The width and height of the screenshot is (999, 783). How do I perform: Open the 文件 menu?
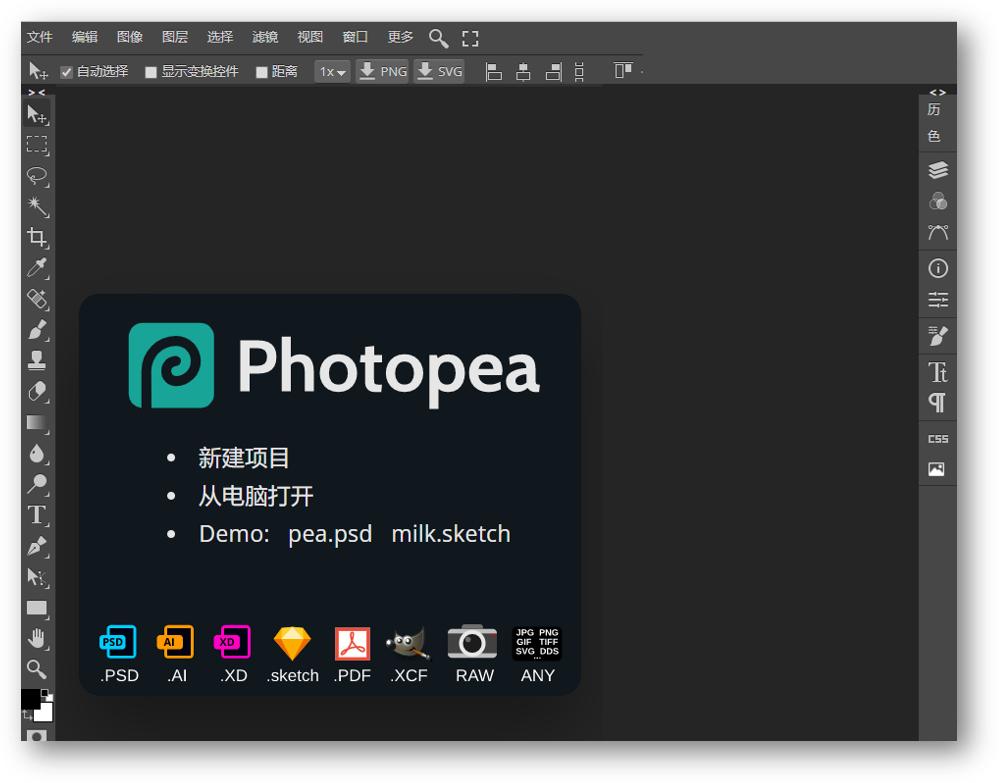pos(40,37)
